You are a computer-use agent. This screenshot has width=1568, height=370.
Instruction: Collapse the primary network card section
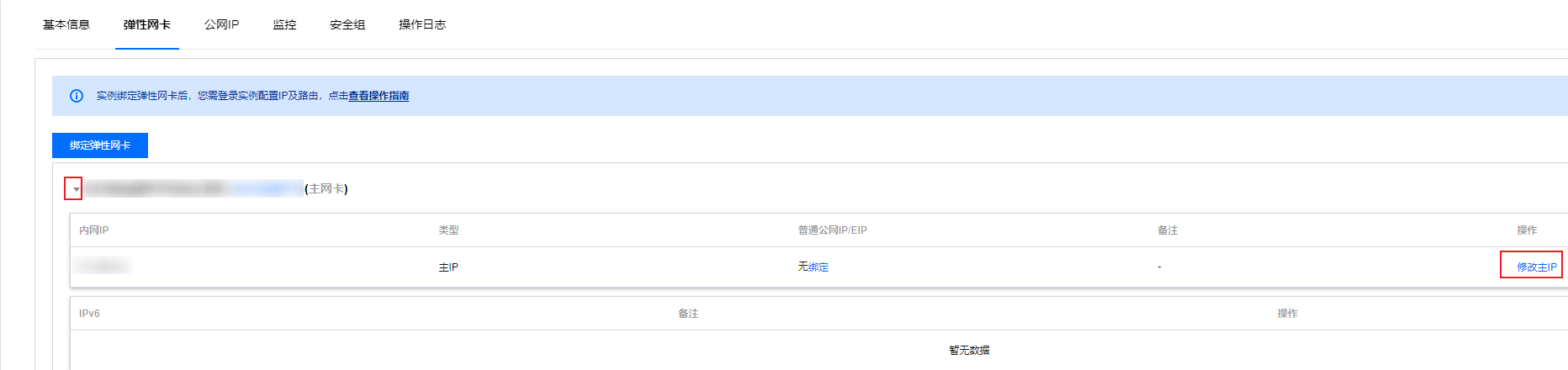coord(76,189)
